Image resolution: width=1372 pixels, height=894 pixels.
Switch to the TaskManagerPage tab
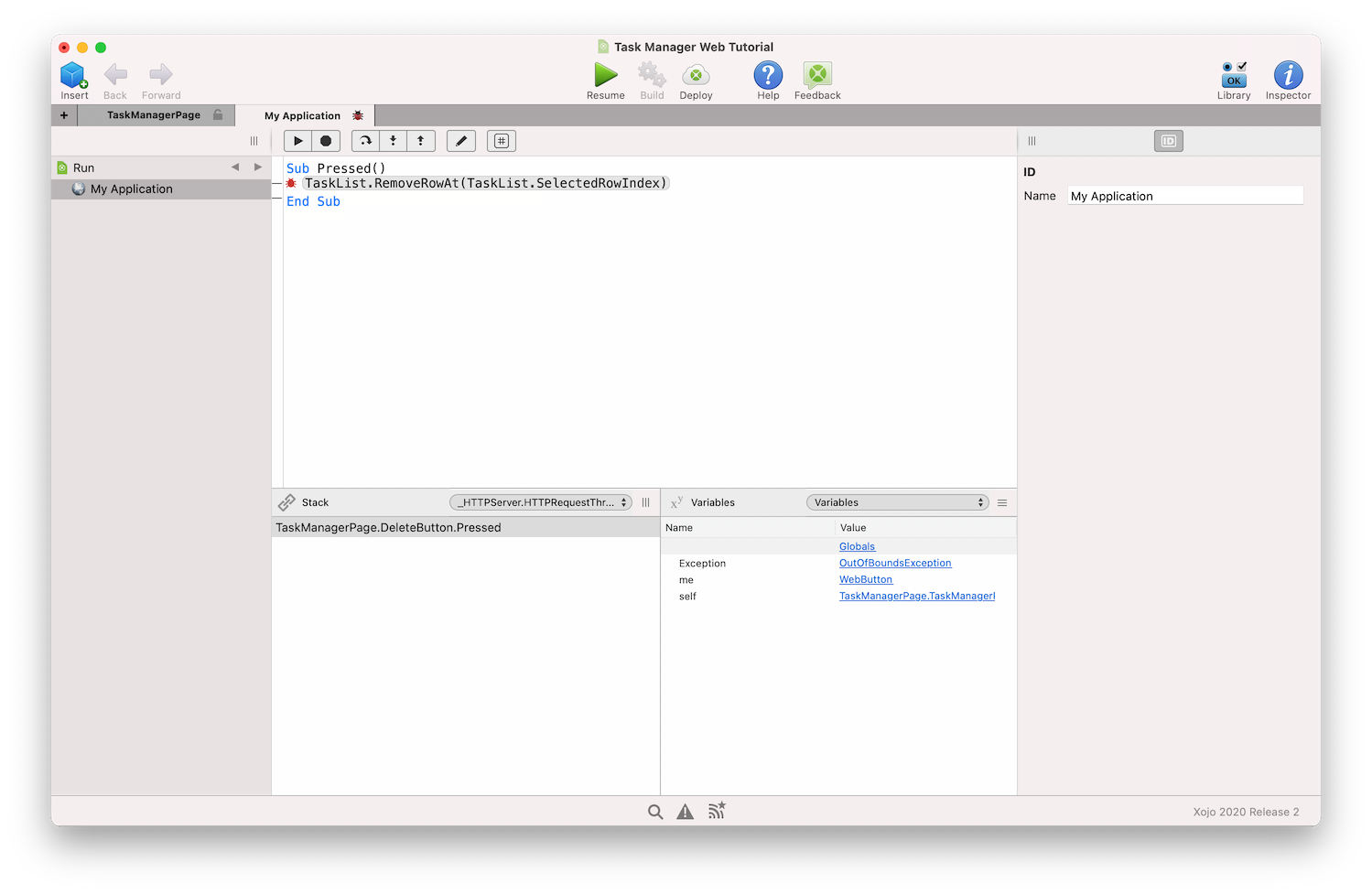(x=154, y=115)
